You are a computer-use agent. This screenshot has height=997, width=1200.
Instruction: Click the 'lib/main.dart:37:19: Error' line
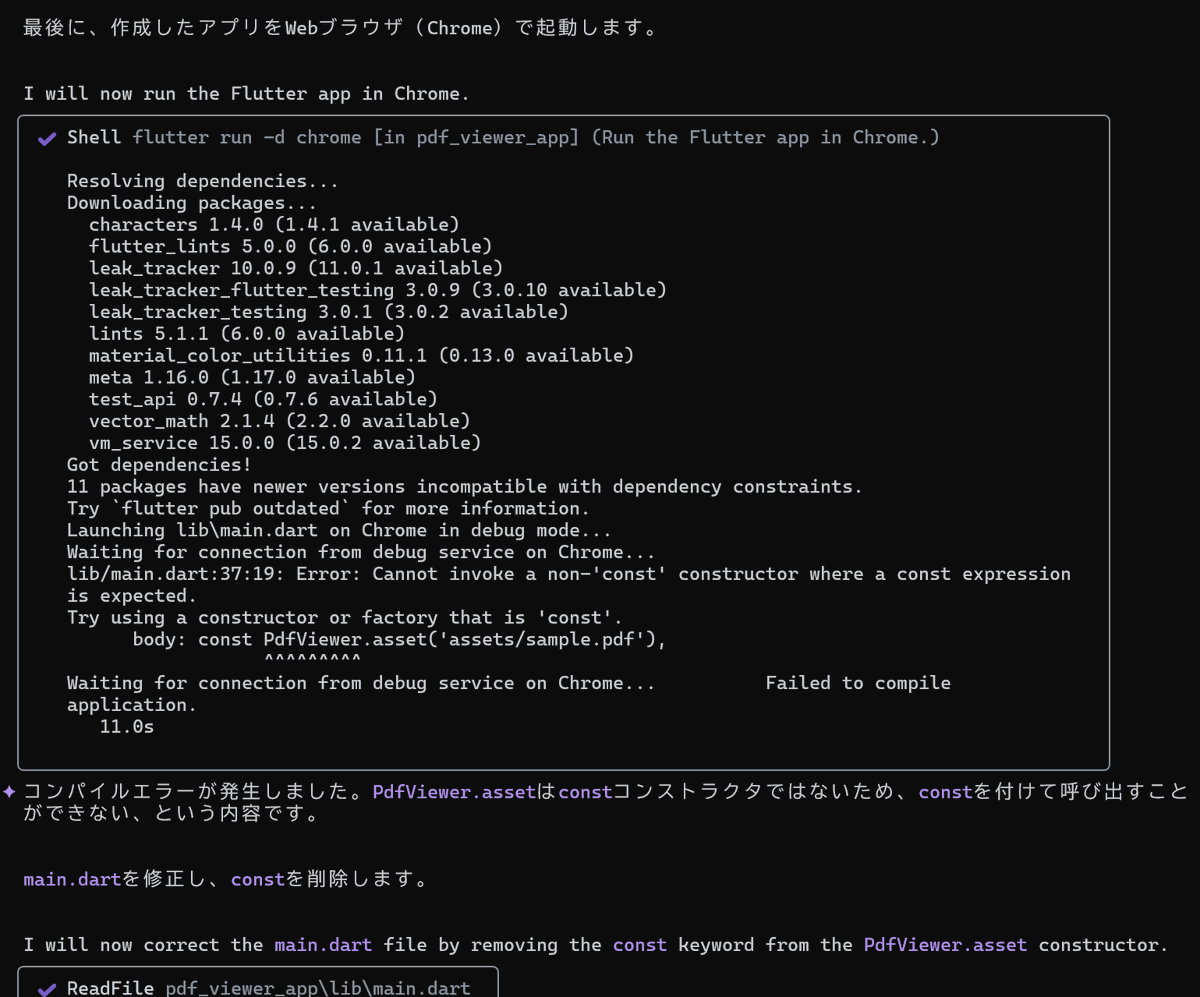(569, 574)
